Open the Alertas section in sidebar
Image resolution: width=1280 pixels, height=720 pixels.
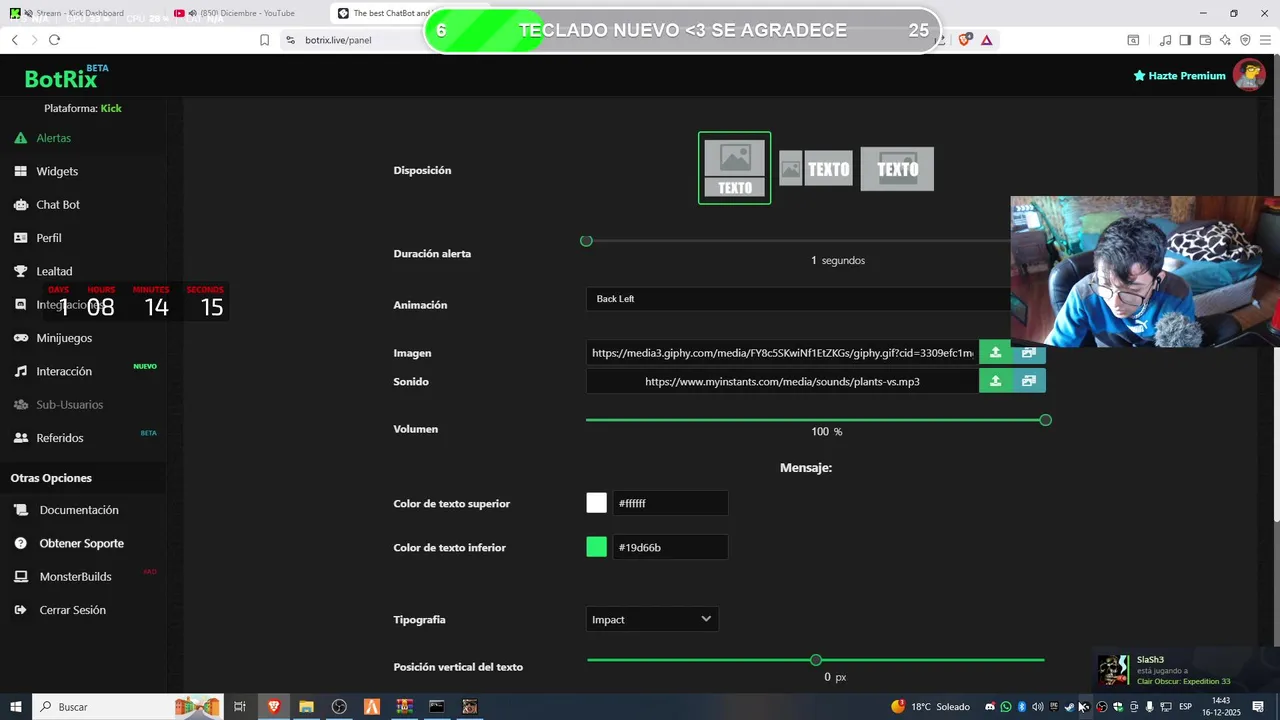click(53, 138)
